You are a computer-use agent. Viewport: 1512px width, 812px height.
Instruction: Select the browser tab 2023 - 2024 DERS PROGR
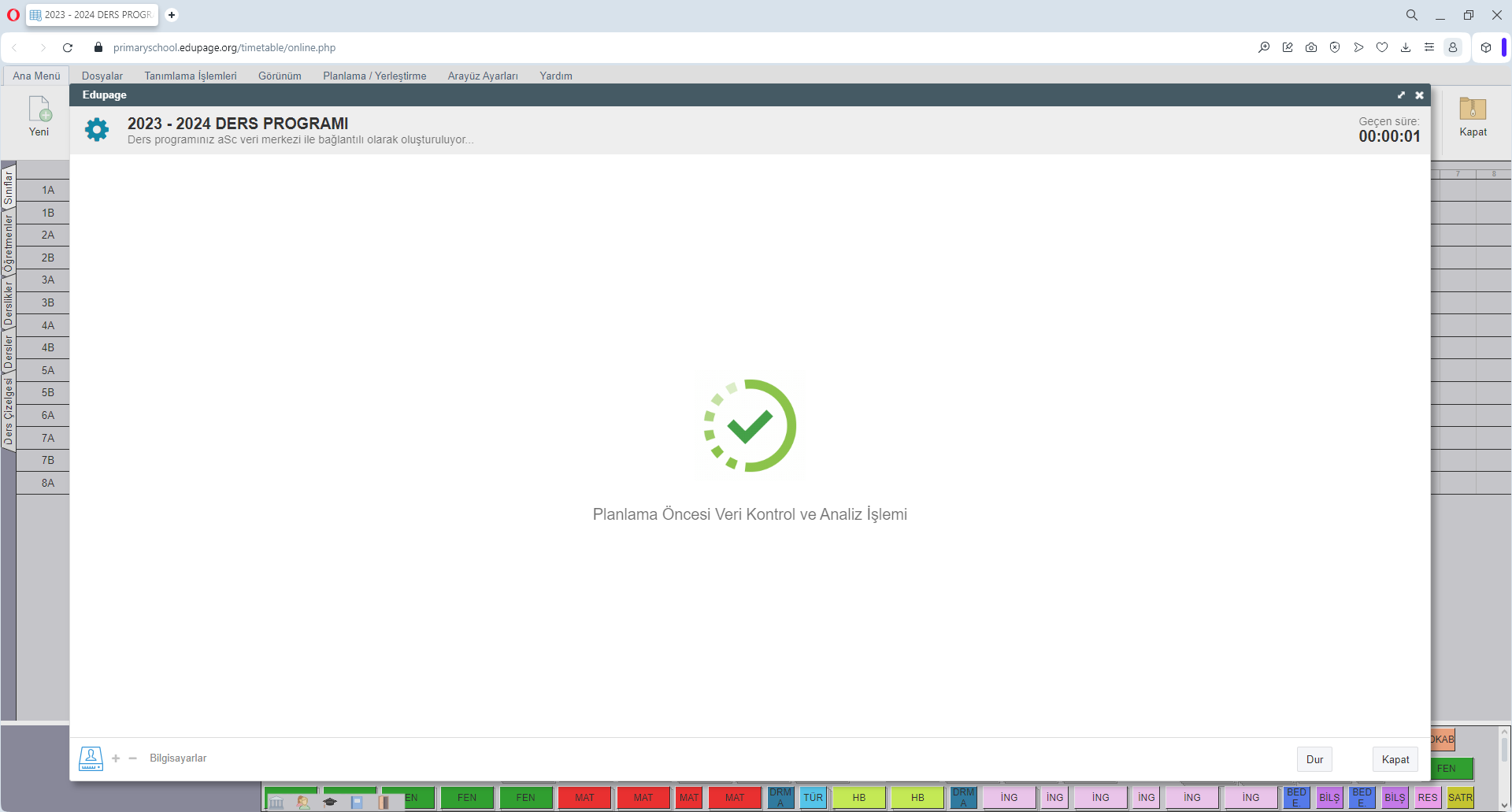92,15
